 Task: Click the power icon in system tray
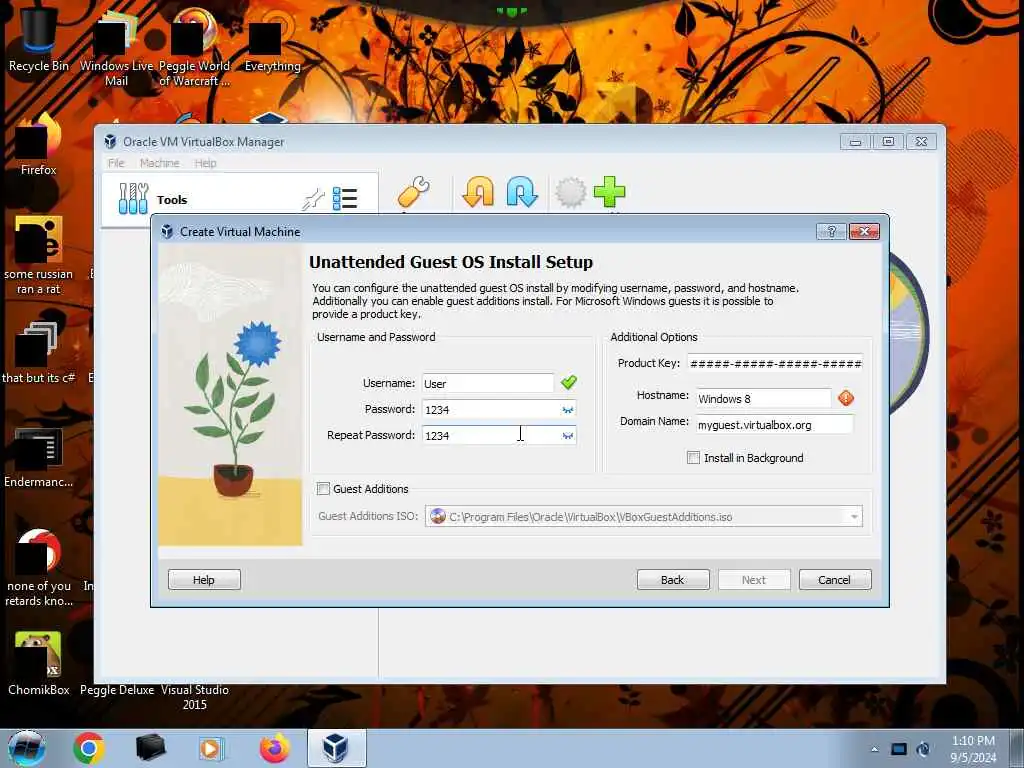click(x=923, y=749)
